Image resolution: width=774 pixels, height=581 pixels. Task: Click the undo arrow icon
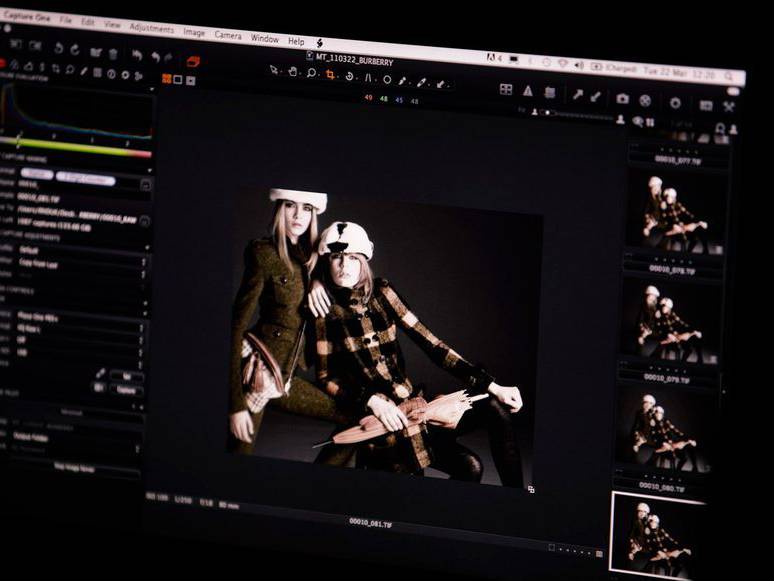[156, 57]
